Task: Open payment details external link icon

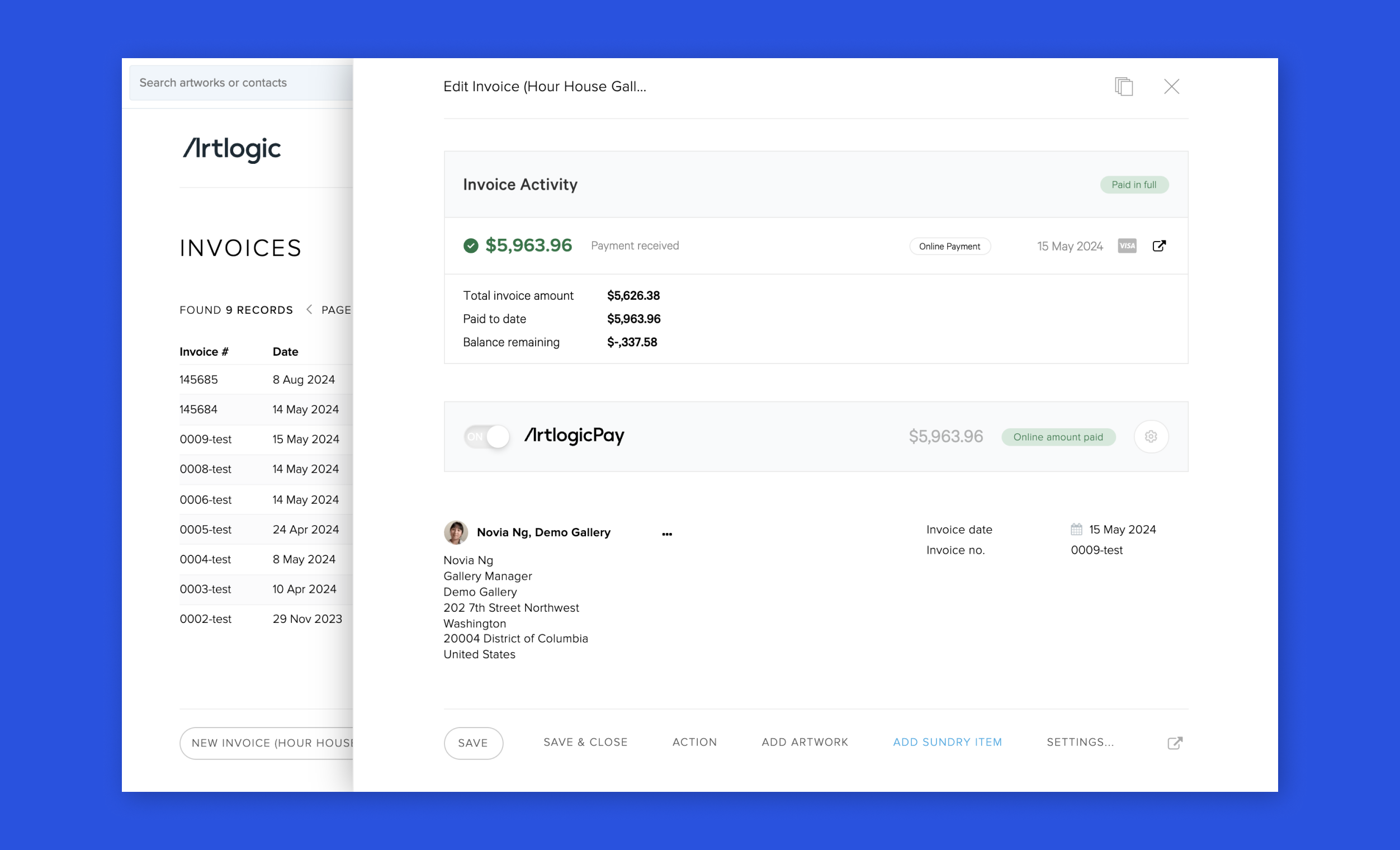Action: [1158, 246]
